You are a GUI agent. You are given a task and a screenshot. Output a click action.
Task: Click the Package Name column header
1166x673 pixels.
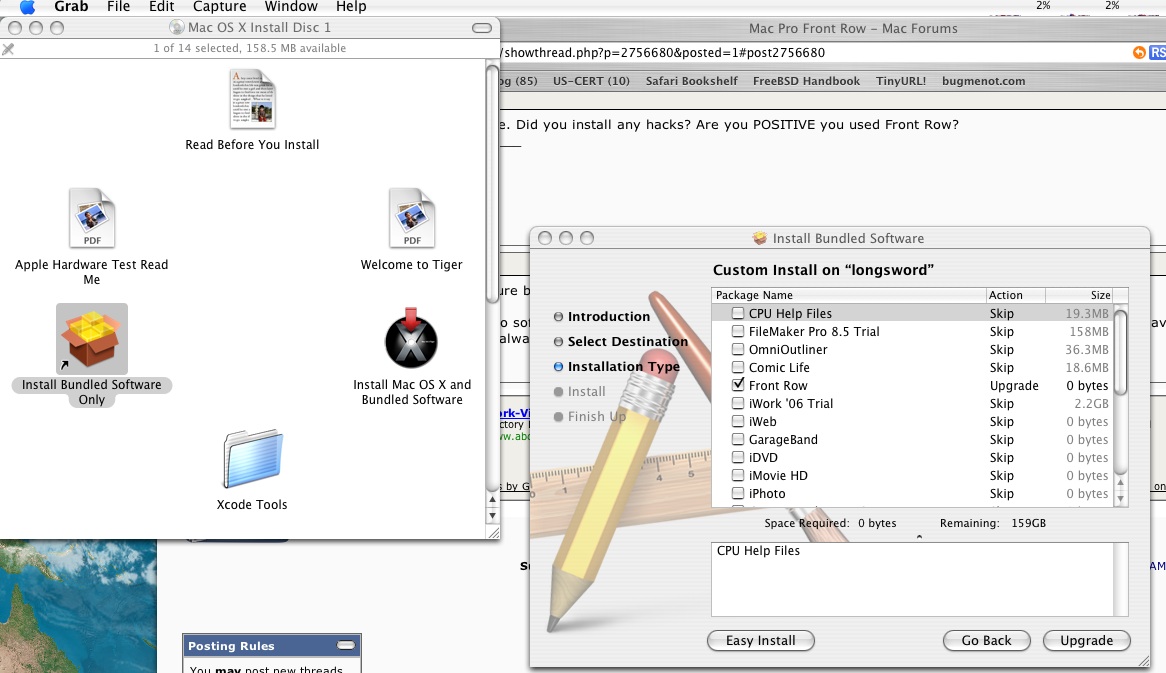click(x=848, y=295)
